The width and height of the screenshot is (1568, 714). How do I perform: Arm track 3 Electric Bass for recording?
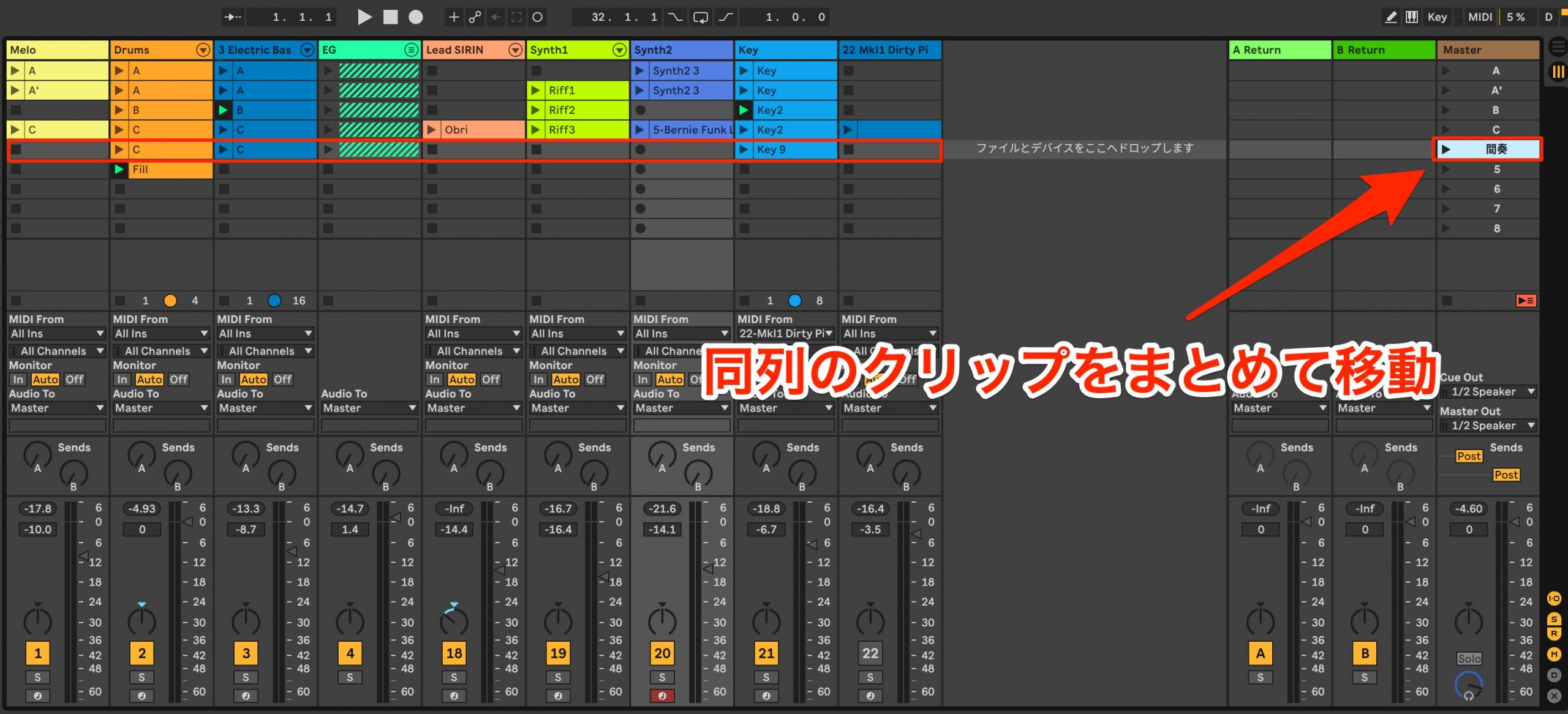(x=246, y=696)
